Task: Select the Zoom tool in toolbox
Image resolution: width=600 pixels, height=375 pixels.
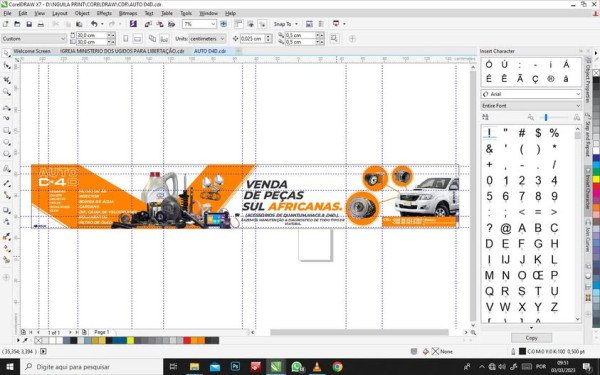Action: [x=7, y=92]
